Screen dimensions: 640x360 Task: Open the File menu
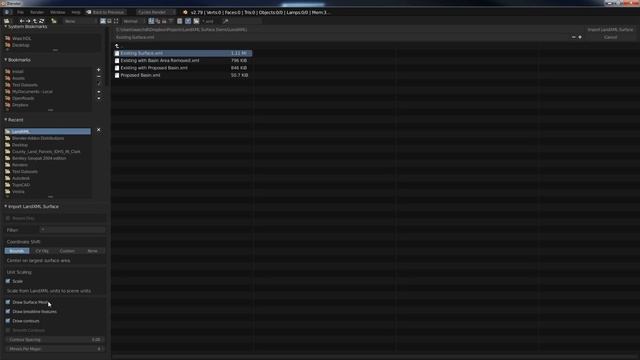click(20, 12)
